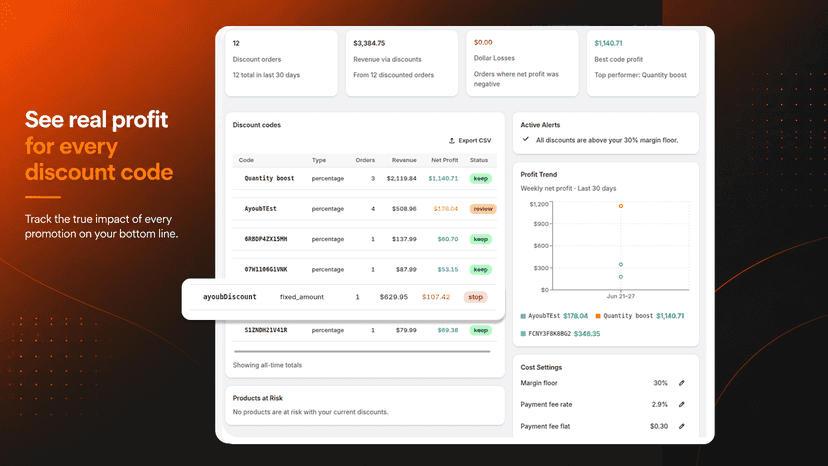Screen dimensions: 828x466
Task: Click the Revenue via discounts card
Action: click(x=402, y=63)
